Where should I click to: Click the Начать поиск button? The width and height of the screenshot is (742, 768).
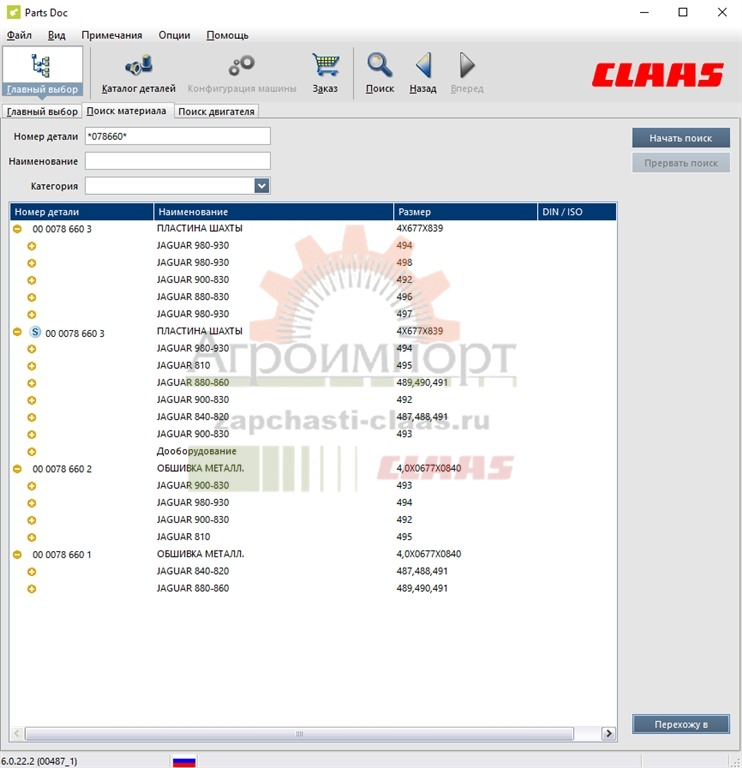[x=681, y=138]
